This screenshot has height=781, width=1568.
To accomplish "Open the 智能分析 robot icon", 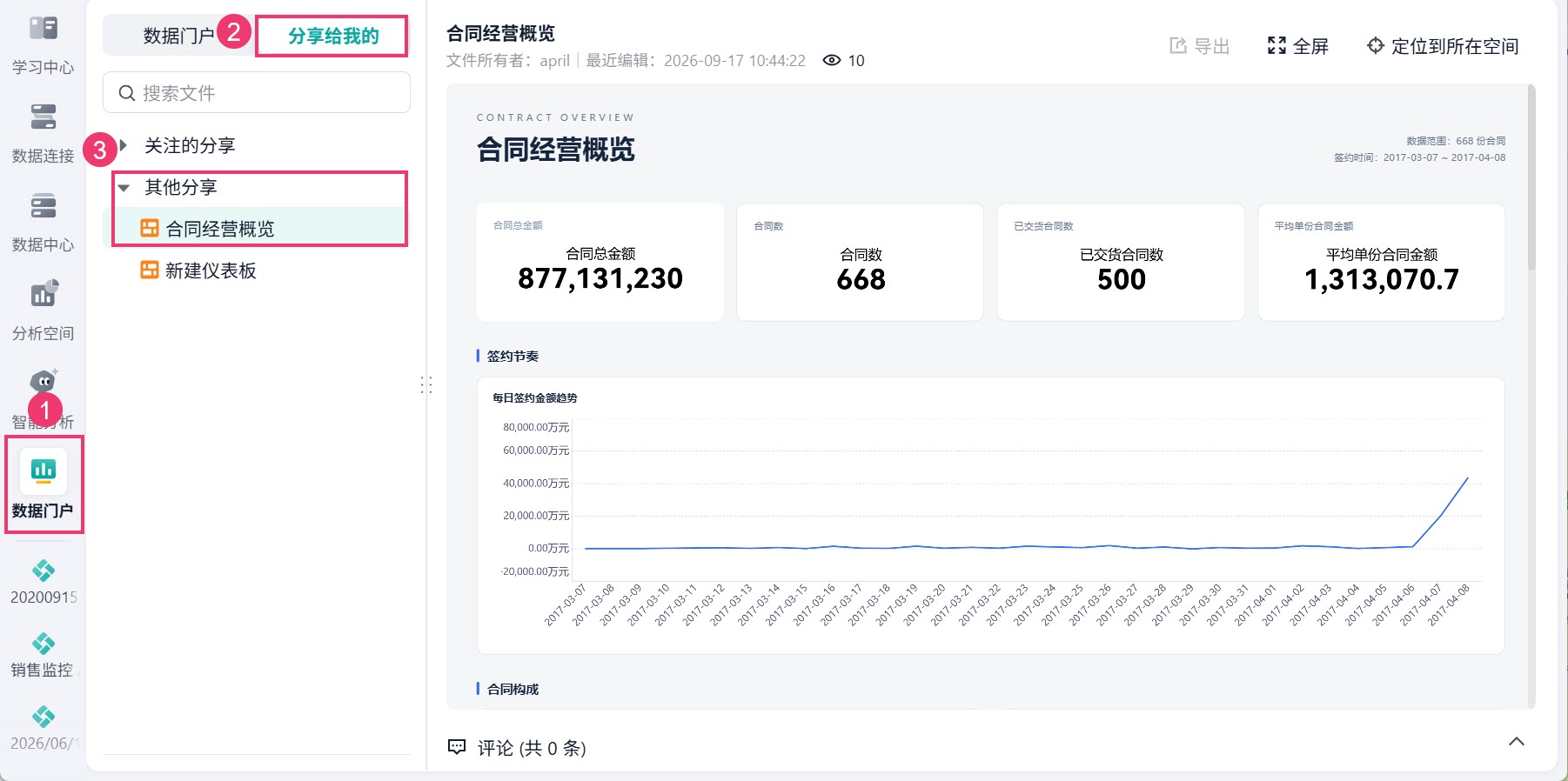I will point(44,381).
